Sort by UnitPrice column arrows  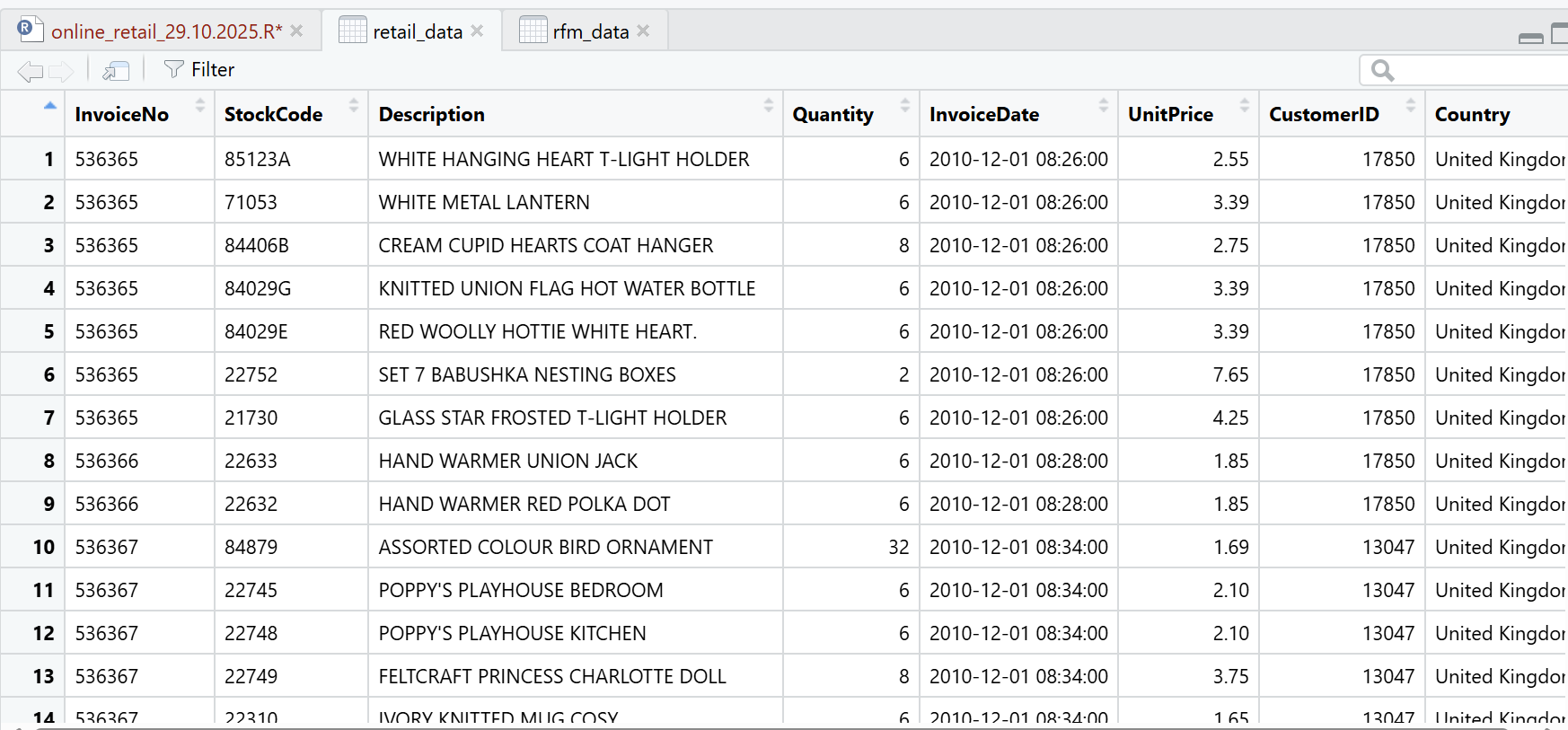[1245, 106]
